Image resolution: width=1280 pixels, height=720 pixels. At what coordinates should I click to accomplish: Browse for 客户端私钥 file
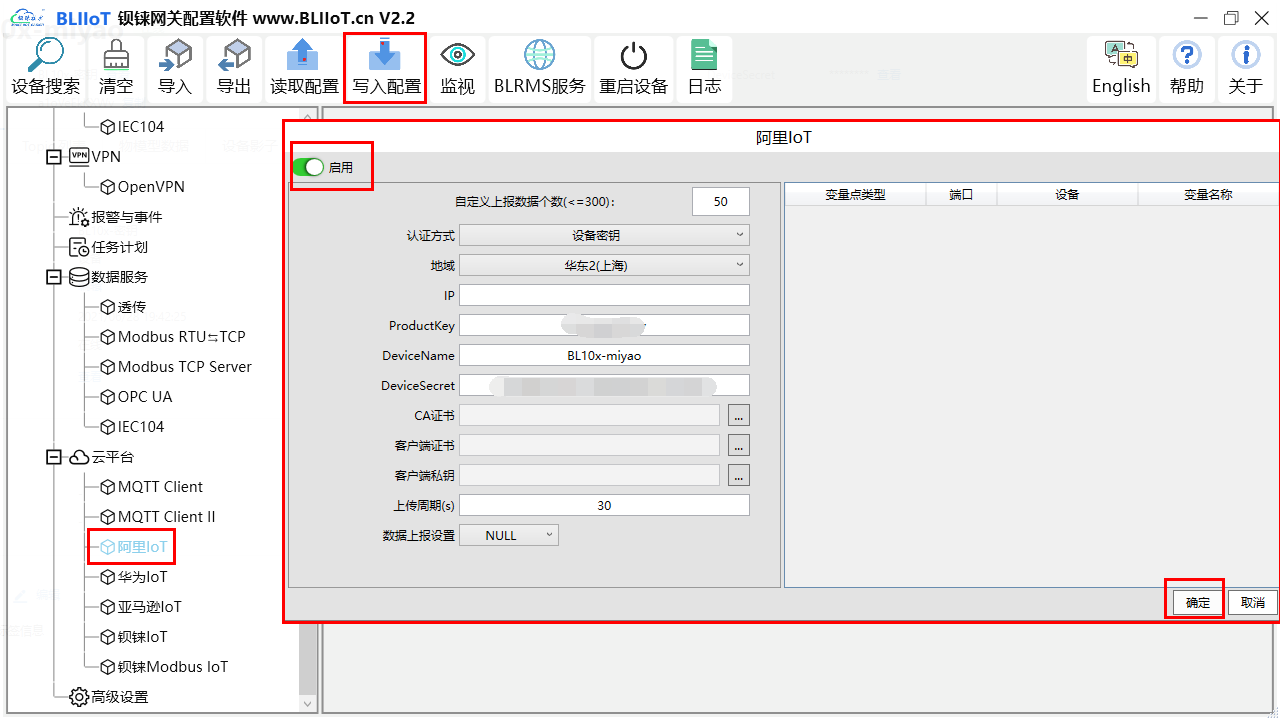tap(739, 475)
